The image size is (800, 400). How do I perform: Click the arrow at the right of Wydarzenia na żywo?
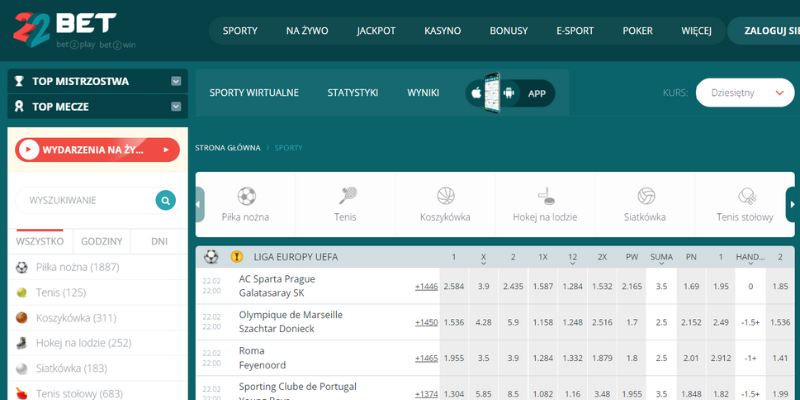[166, 150]
